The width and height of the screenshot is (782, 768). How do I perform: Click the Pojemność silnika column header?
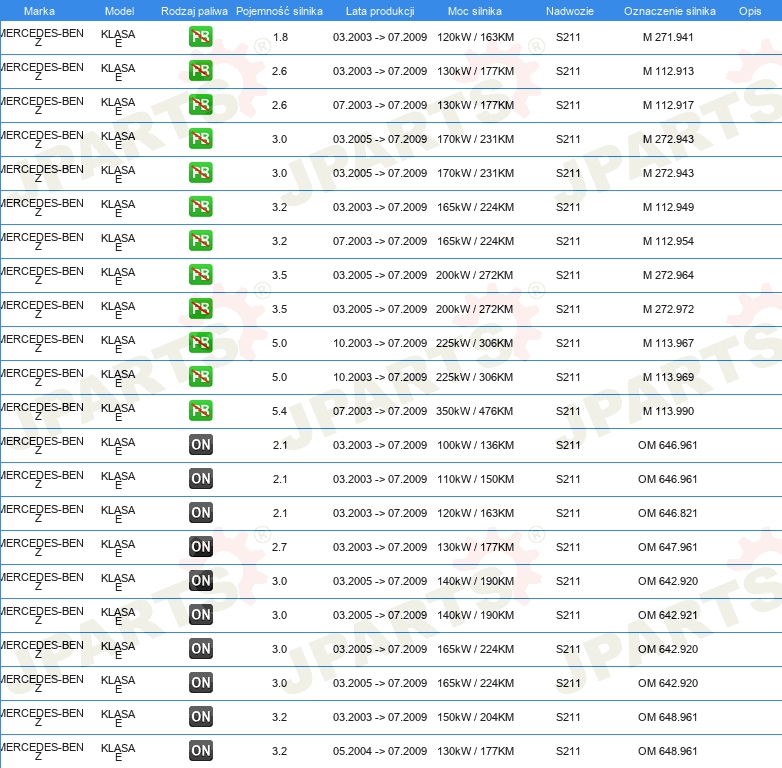(279, 11)
